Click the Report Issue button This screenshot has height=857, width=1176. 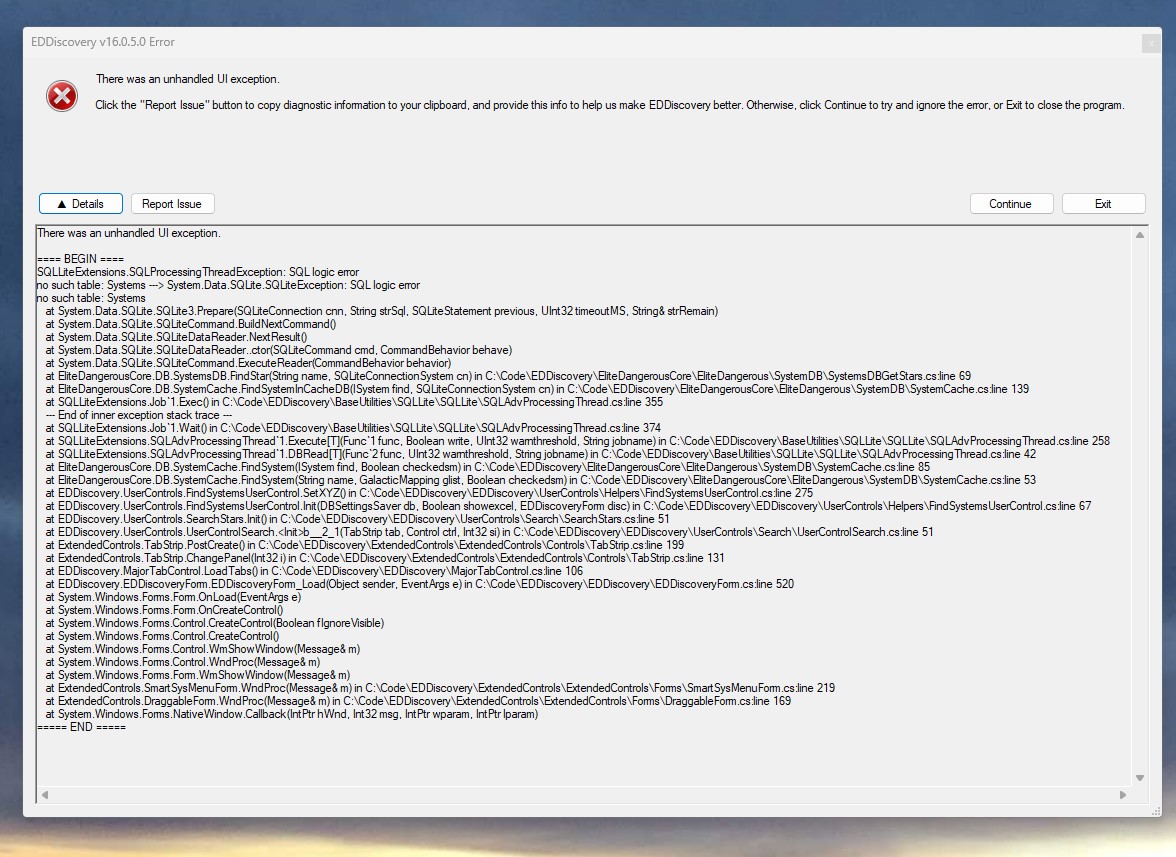[172, 204]
